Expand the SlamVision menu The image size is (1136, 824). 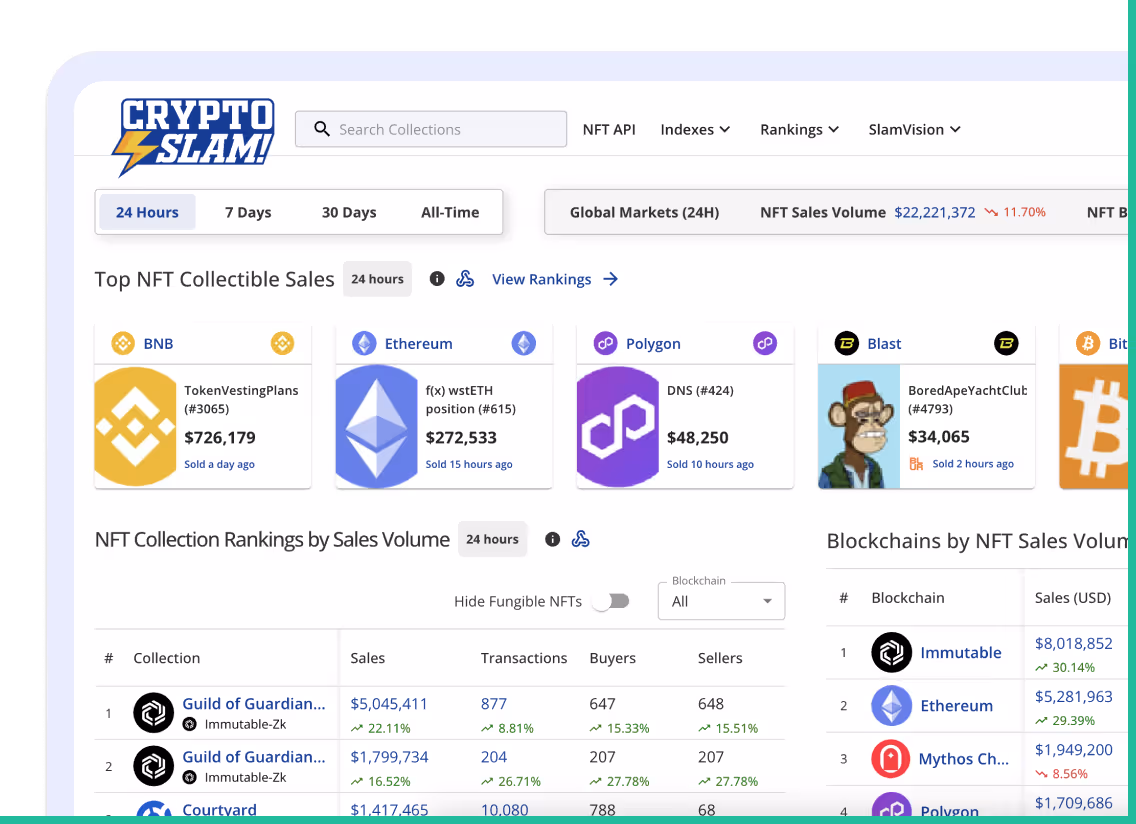(x=914, y=129)
